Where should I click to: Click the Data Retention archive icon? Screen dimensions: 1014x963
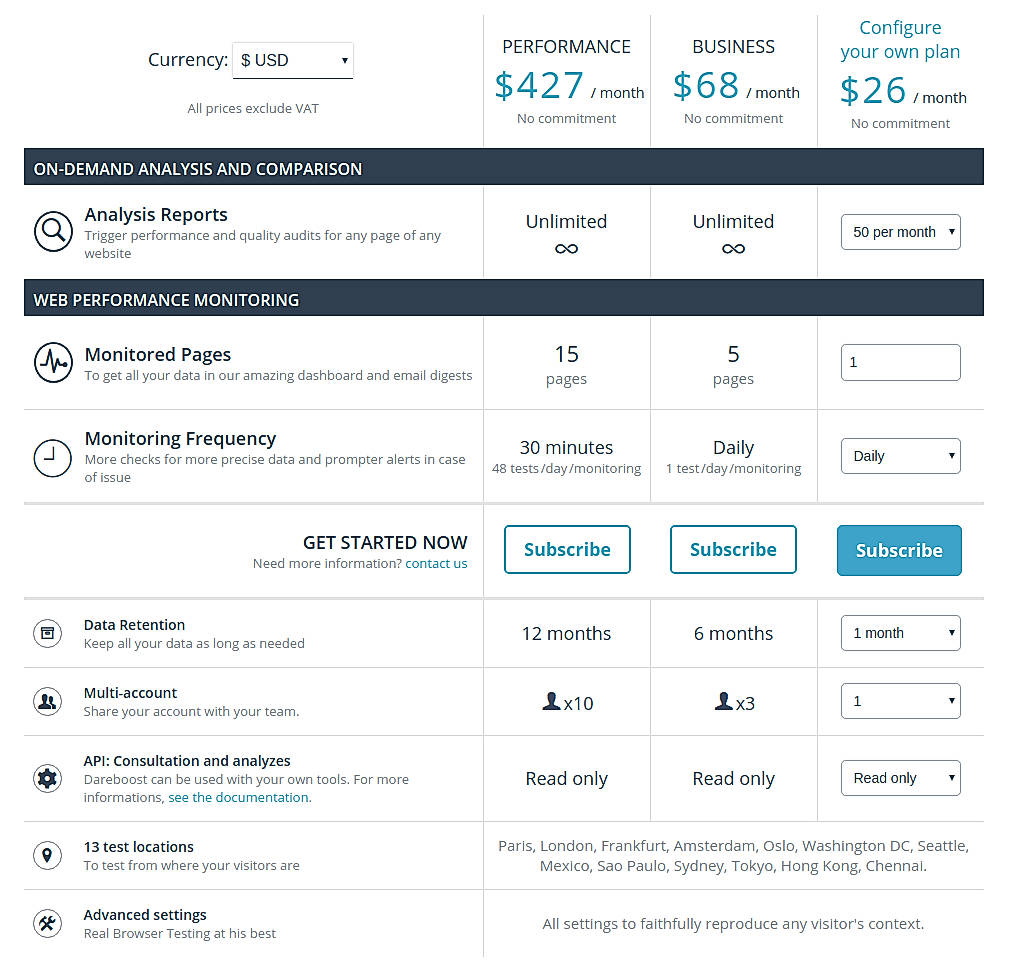click(47, 633)
